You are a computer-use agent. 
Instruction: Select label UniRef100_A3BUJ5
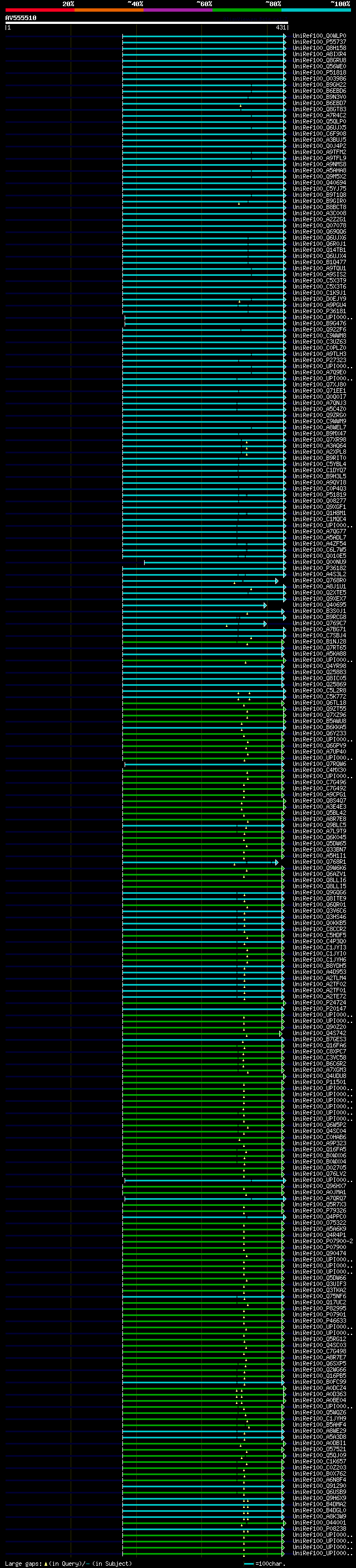tap(319, 140)
